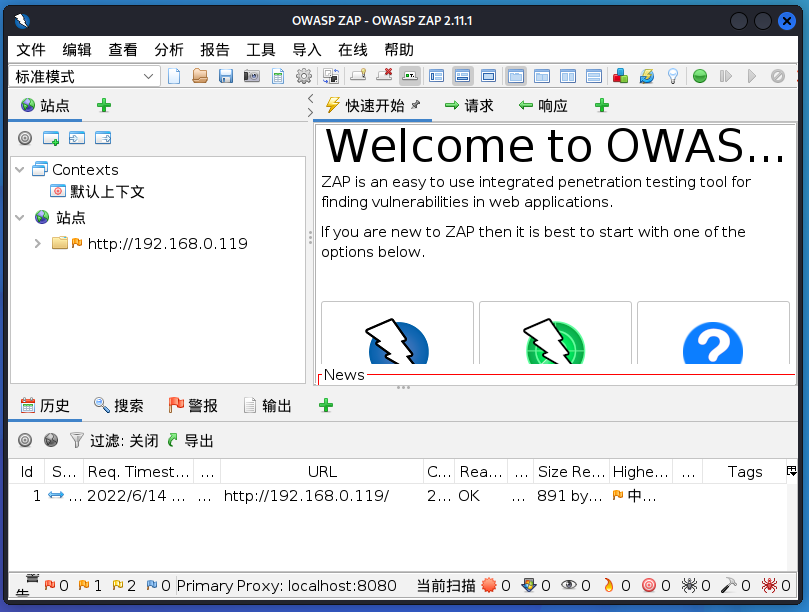Click the Automated Scan blue lightning card
This screenshot has height=612, width=809.
(x=397, y=333)
